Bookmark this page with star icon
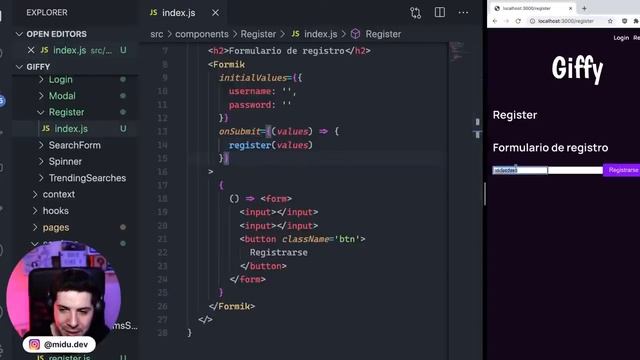The image size is (640, 360). (610, 21)
